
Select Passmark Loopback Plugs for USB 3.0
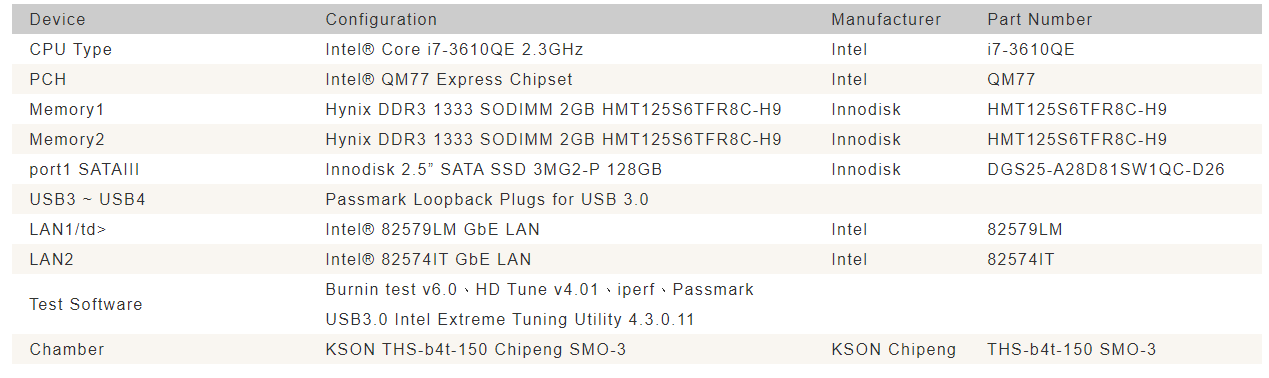(486, 199)
